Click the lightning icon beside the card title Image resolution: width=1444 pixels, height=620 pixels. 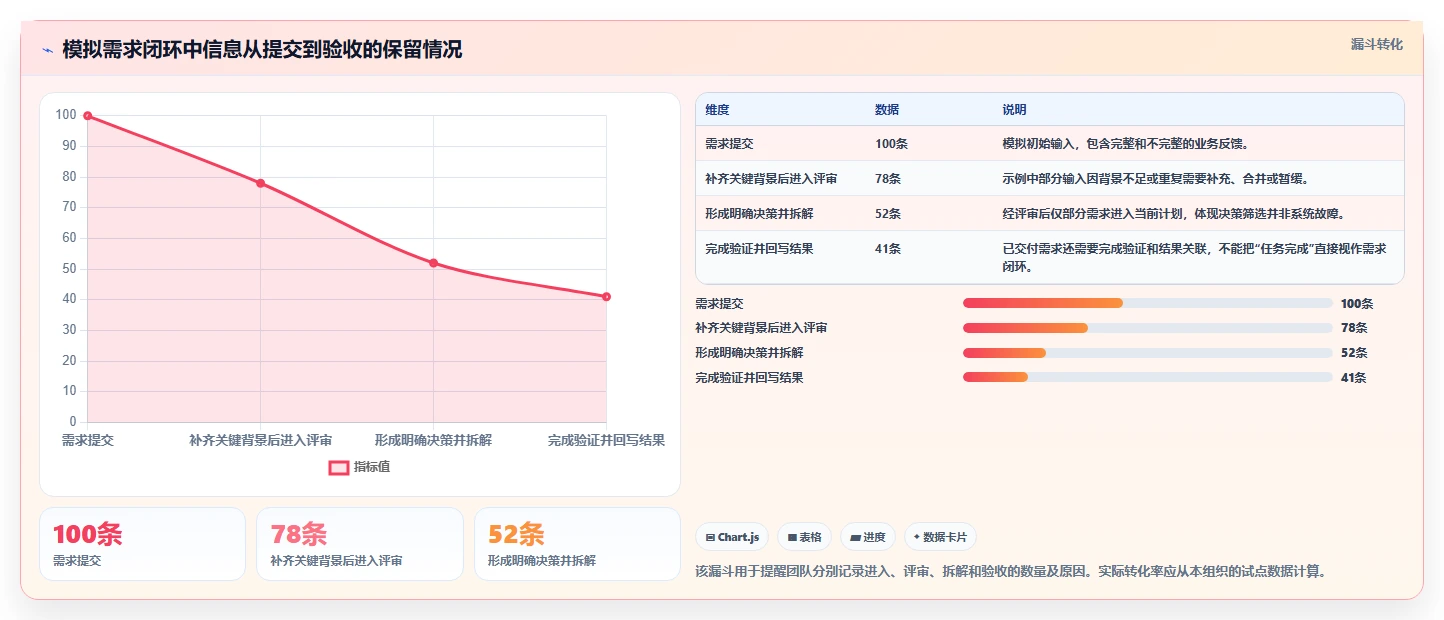click(x=47, y=50)
